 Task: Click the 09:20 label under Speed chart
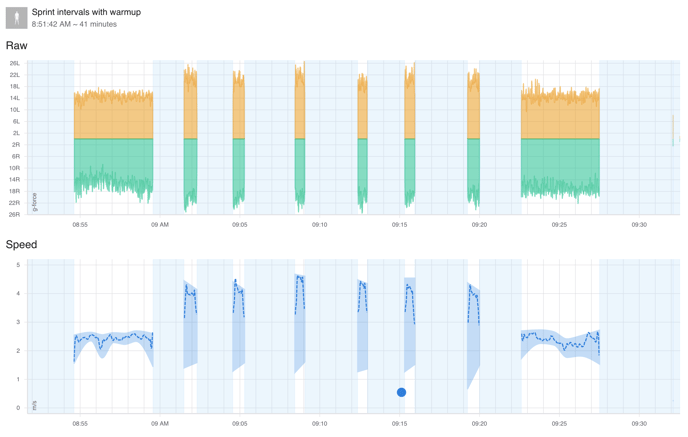point(479,424)
